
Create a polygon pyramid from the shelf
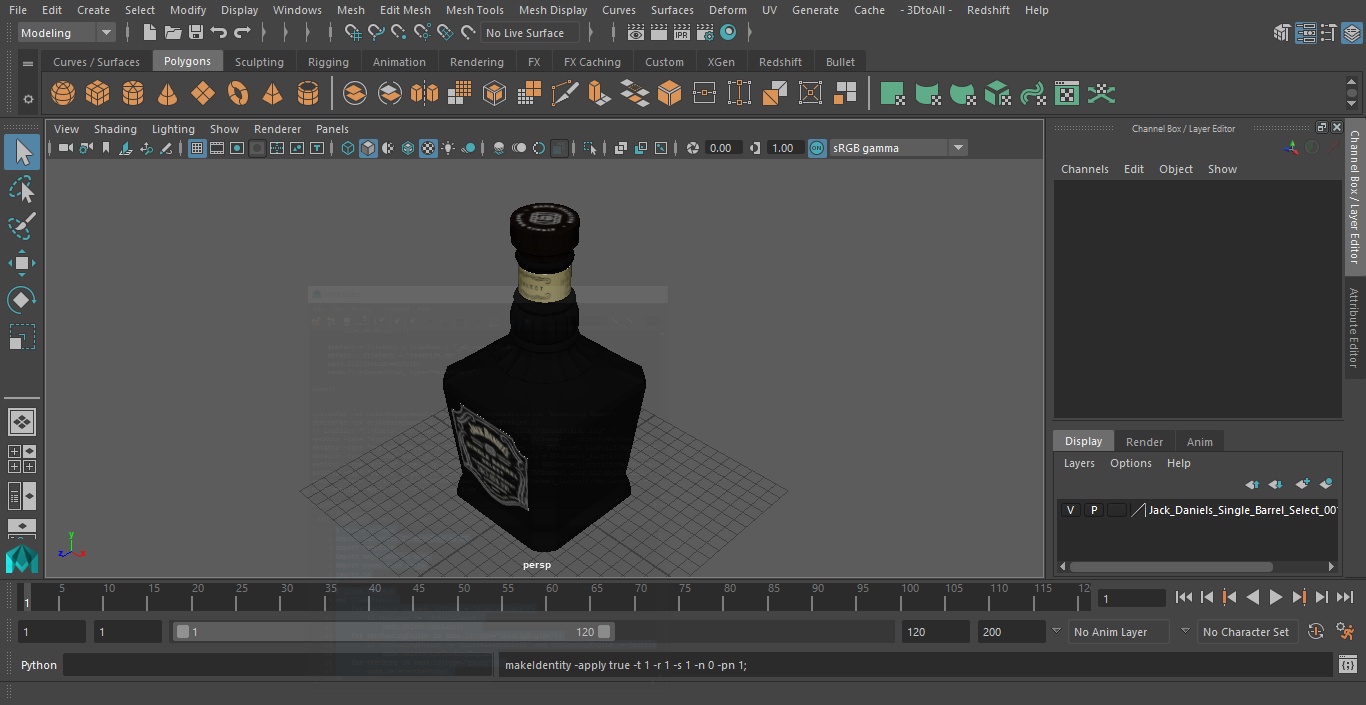(272, 94)
